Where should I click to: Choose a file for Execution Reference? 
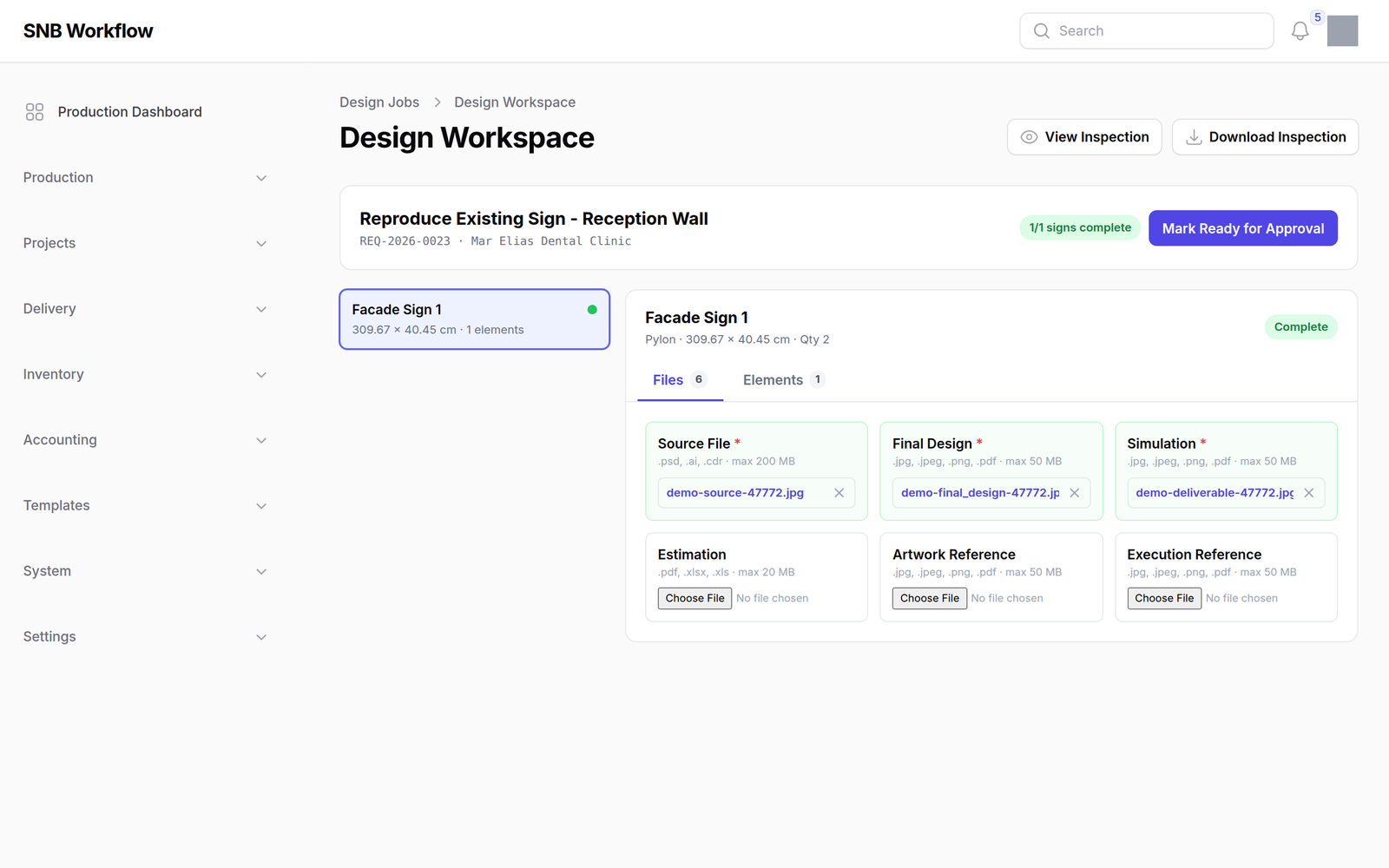[1164, 598]
